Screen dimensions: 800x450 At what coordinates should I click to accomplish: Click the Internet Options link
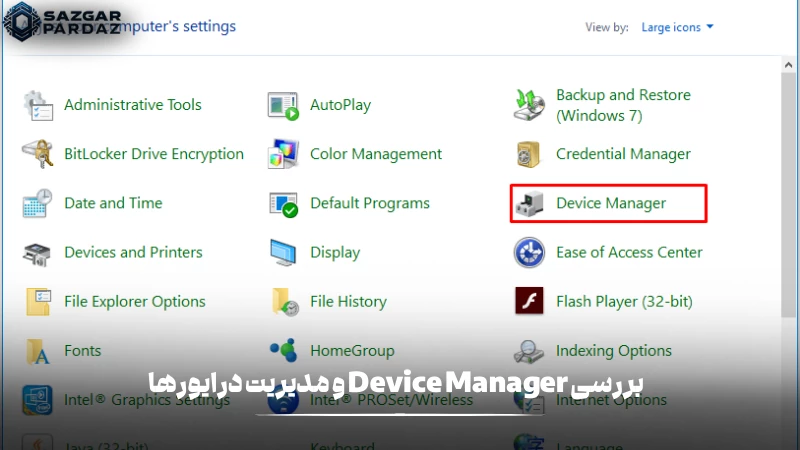point(611,399)
